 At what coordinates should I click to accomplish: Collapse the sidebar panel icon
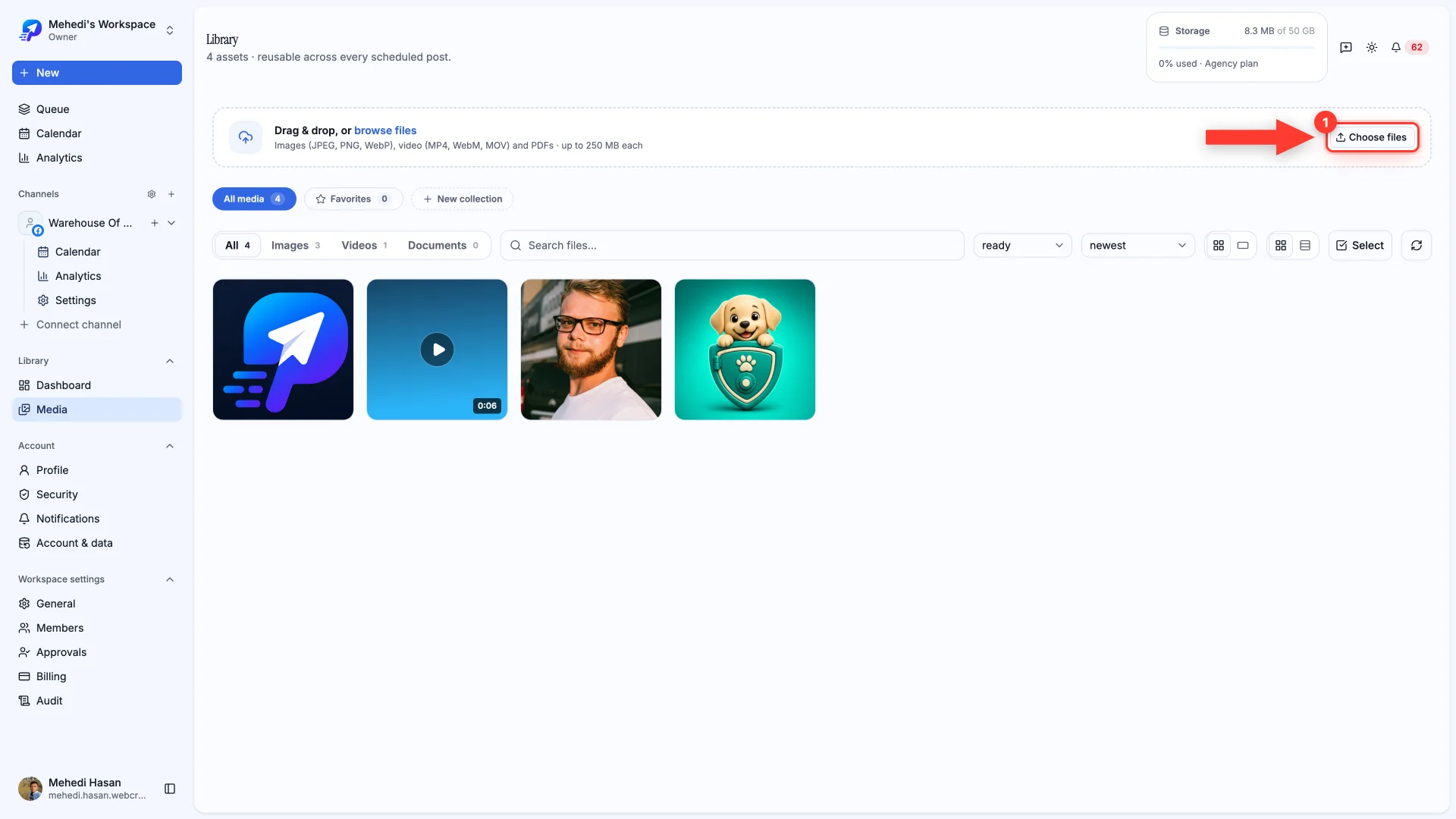170,789
